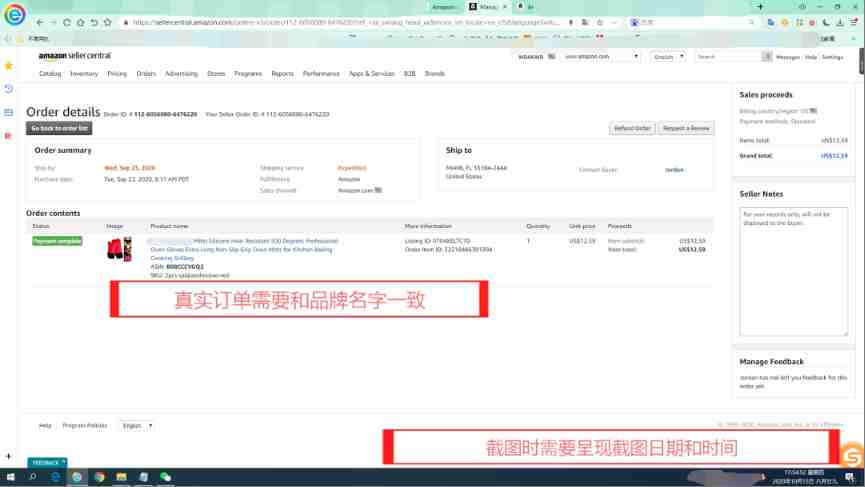Open the Brands menu
Image resolution: width=865 pixels, height=487 pixels.
pyautogui.click(x=435, y=73)
